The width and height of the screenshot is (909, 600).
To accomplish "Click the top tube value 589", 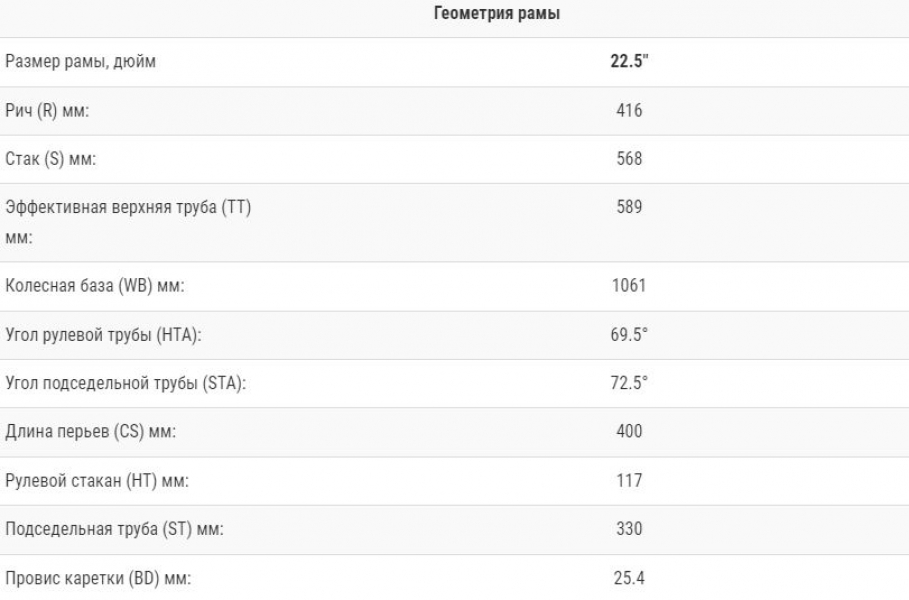I will point(629,207).
